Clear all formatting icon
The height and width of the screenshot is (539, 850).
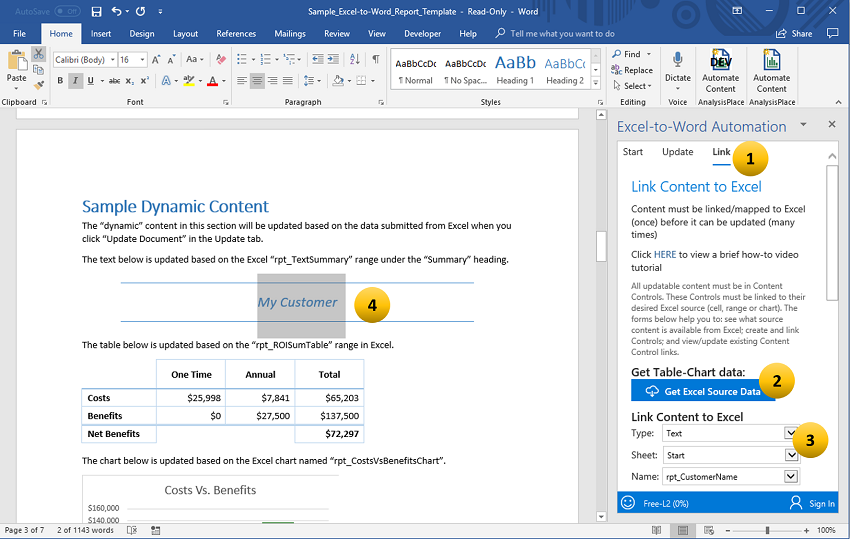coord(221,59)
